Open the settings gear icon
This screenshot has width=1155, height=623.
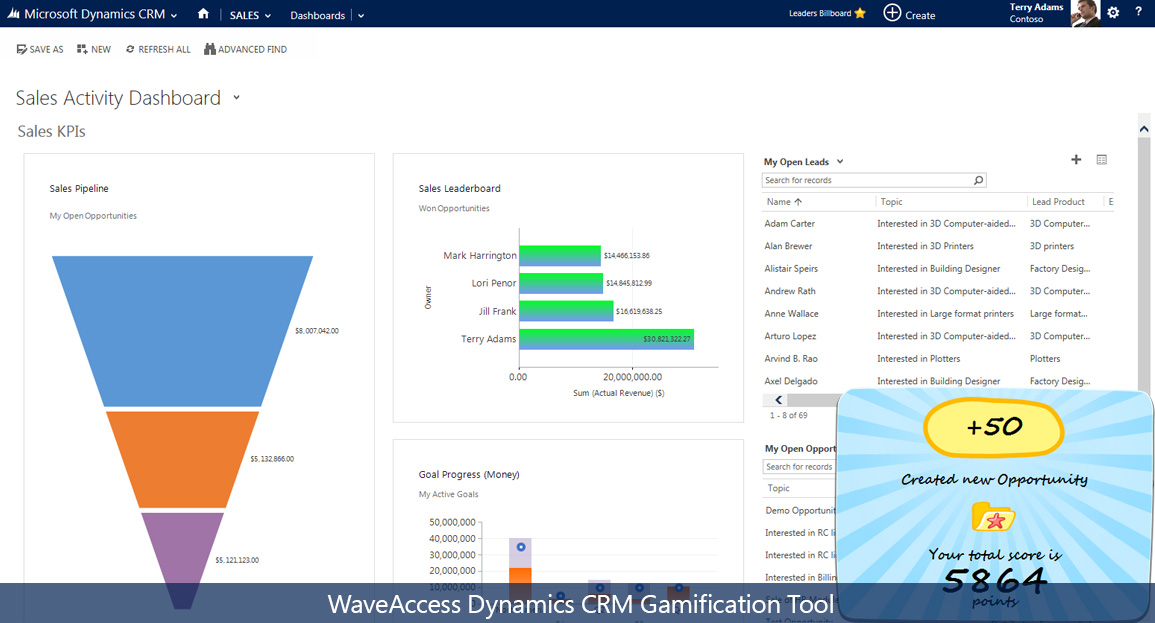(1113, 13)
